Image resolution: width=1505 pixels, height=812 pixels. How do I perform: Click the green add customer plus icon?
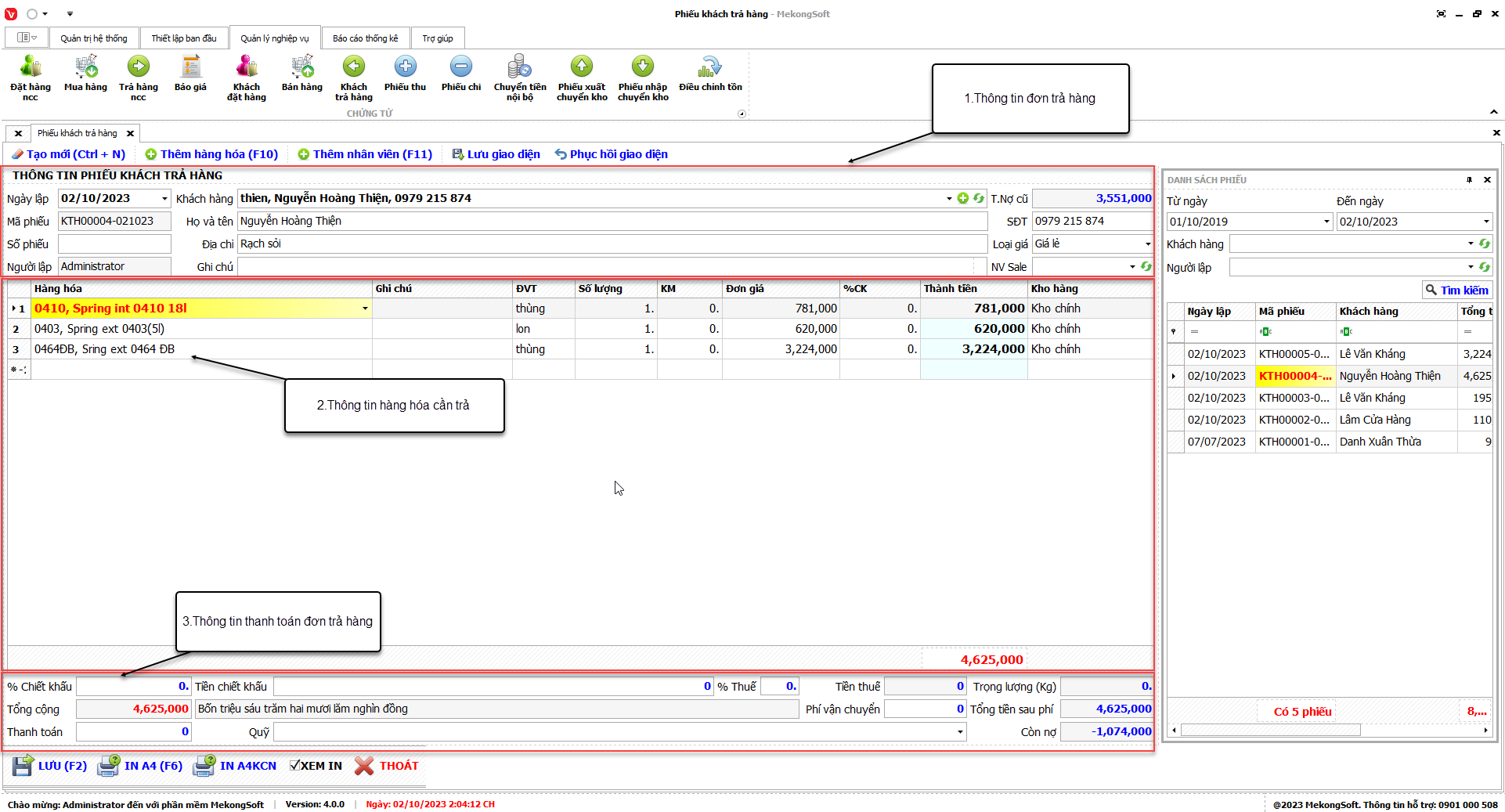click(962, 198)
